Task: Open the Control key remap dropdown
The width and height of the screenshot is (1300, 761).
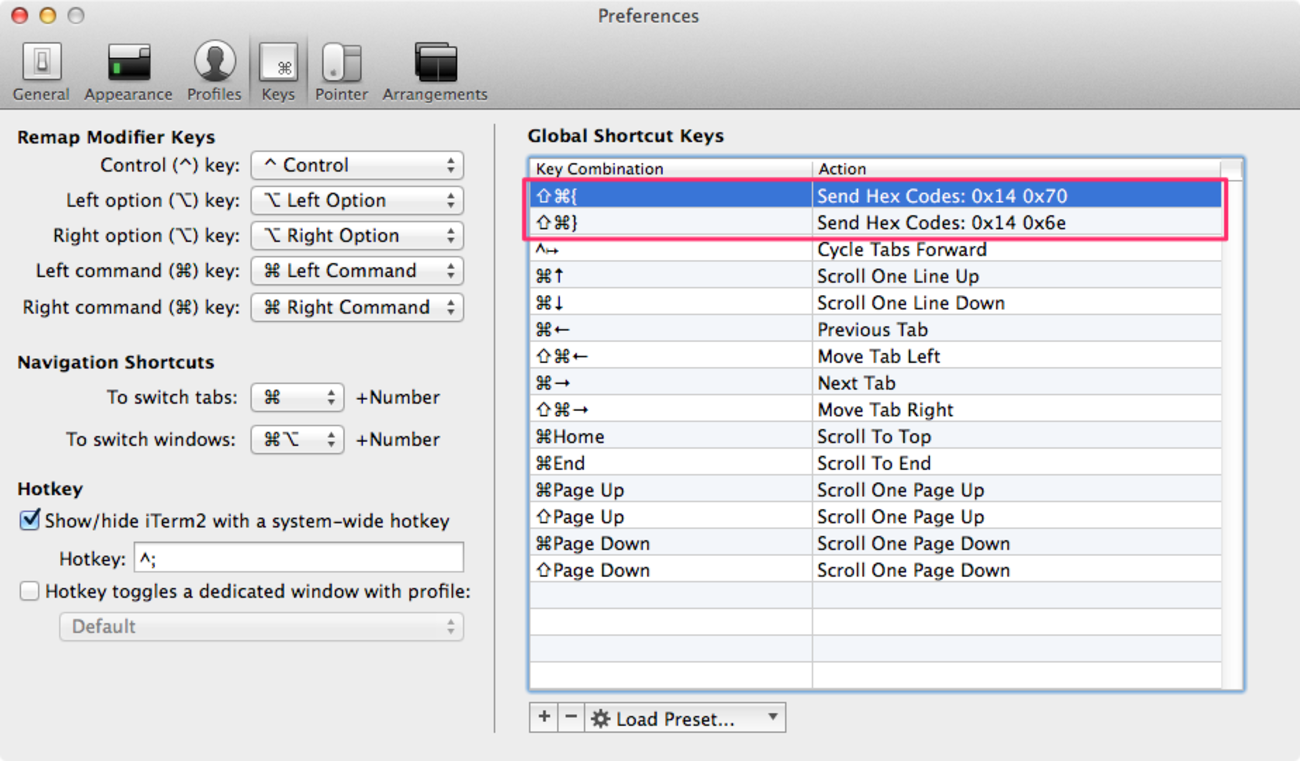Action: tap(357, 166)
